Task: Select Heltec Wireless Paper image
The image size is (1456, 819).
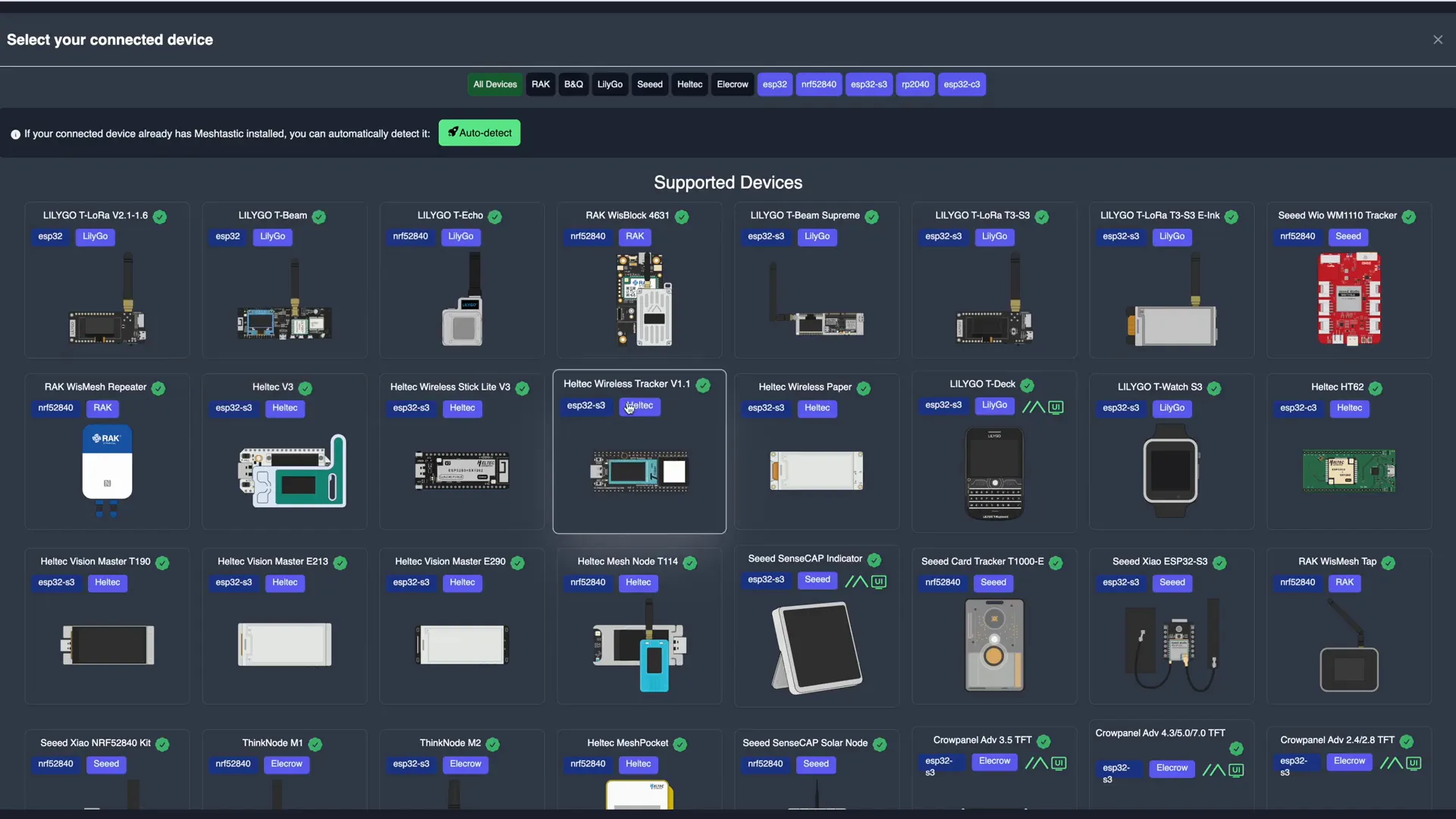Action: point(816,470)
